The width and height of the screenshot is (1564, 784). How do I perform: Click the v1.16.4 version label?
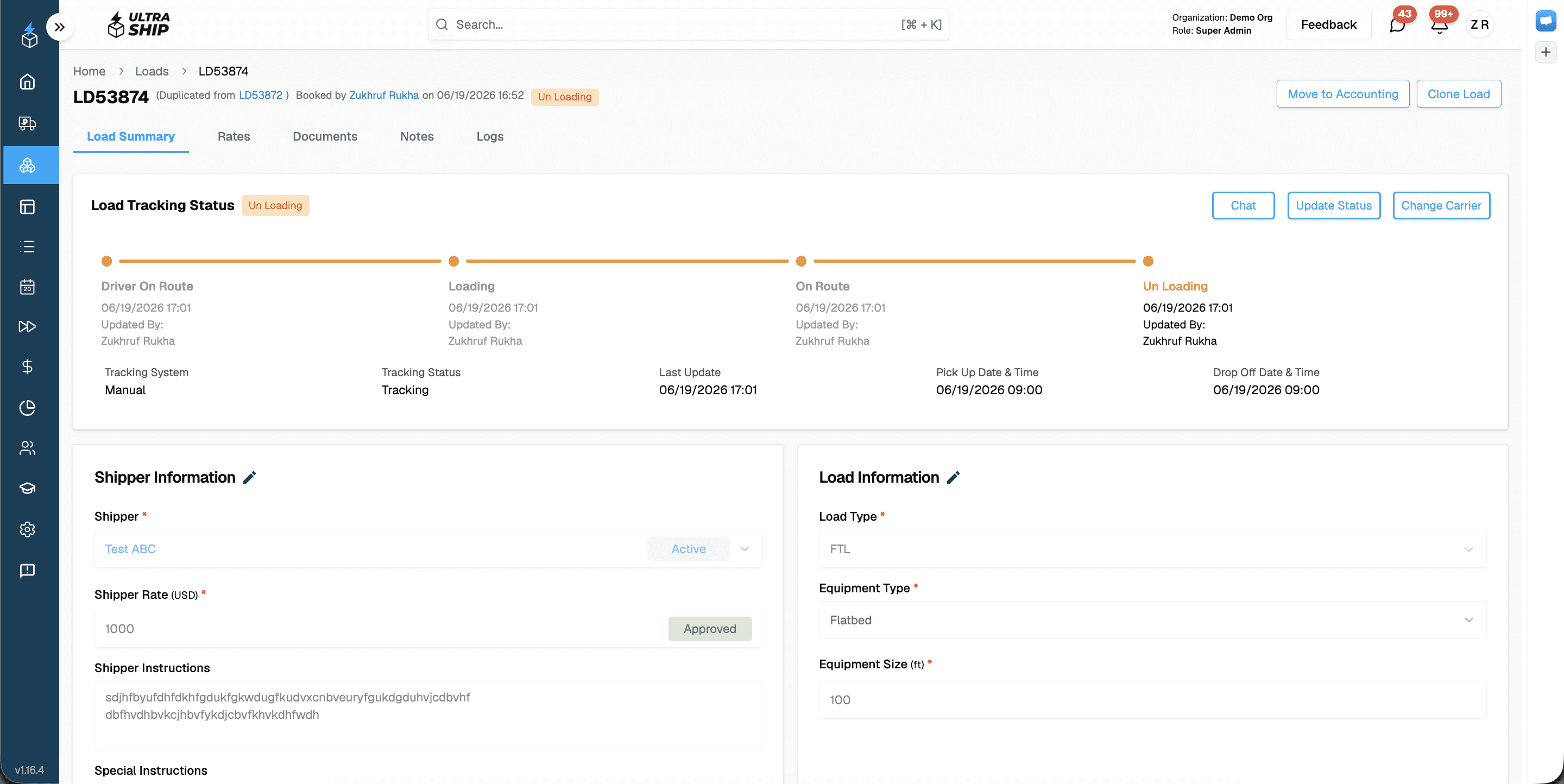(x=29, y=769)
